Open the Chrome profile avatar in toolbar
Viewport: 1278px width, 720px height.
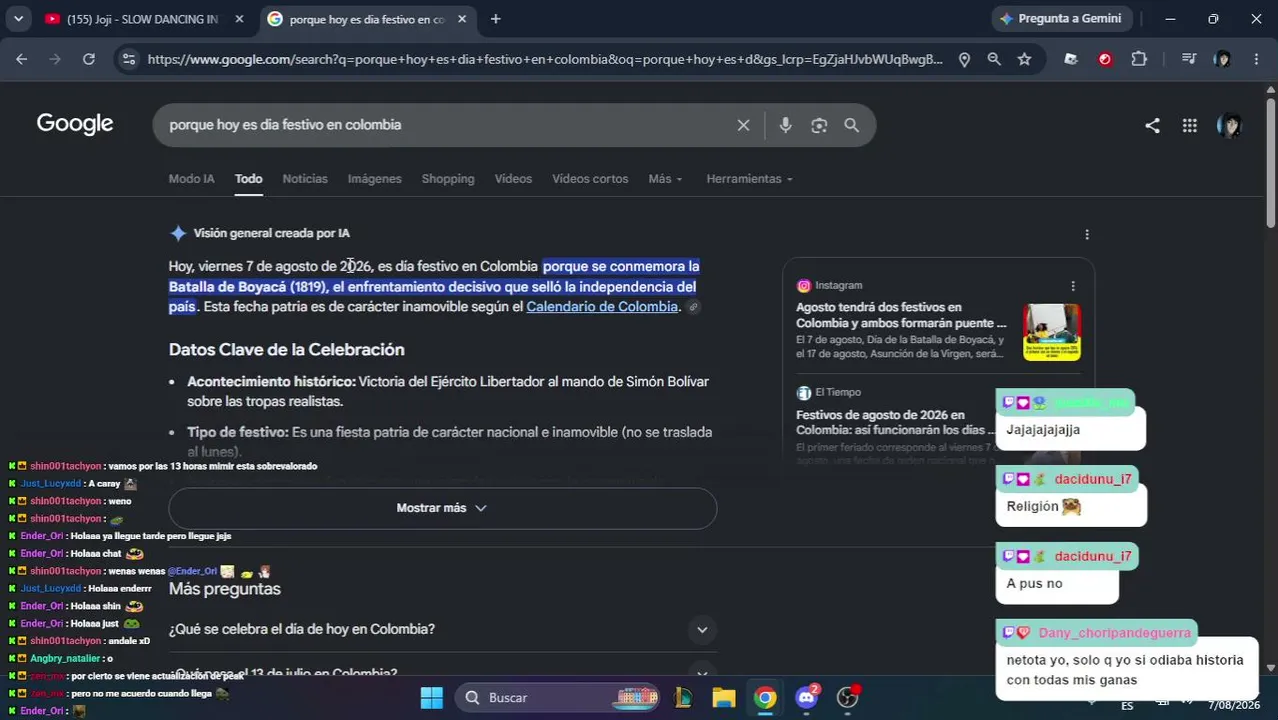point(1222,59)
